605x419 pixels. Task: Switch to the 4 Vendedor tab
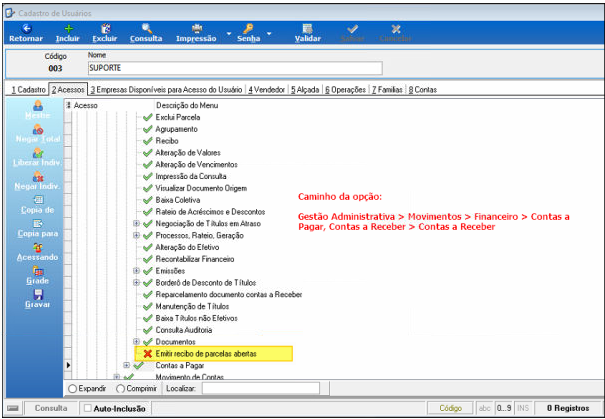click(266, 90)
